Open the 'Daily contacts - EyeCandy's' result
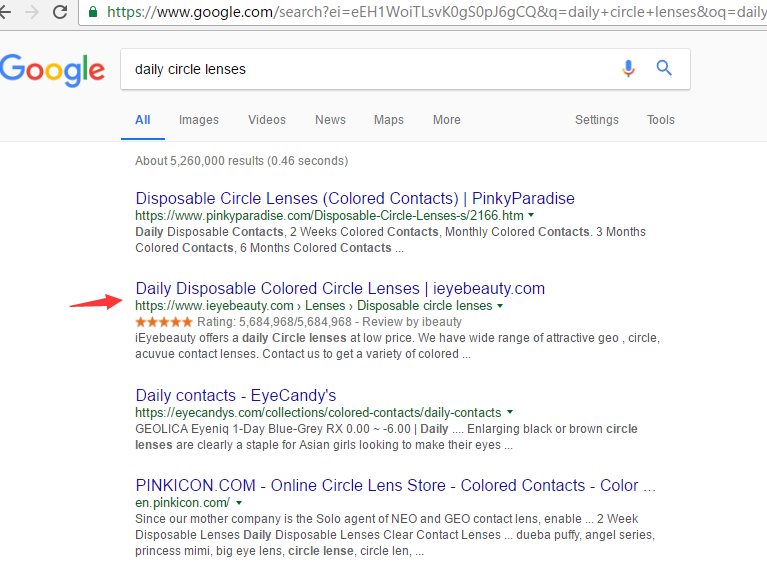The width and height of the screenshot is (767, 581). coord(236,395)
